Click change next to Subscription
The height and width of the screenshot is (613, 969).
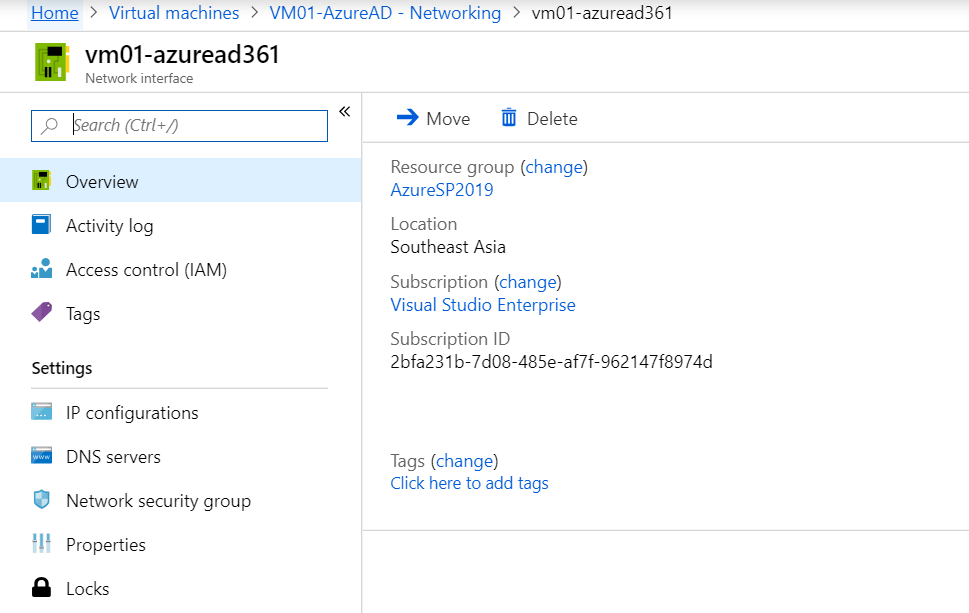coord(528,282)
